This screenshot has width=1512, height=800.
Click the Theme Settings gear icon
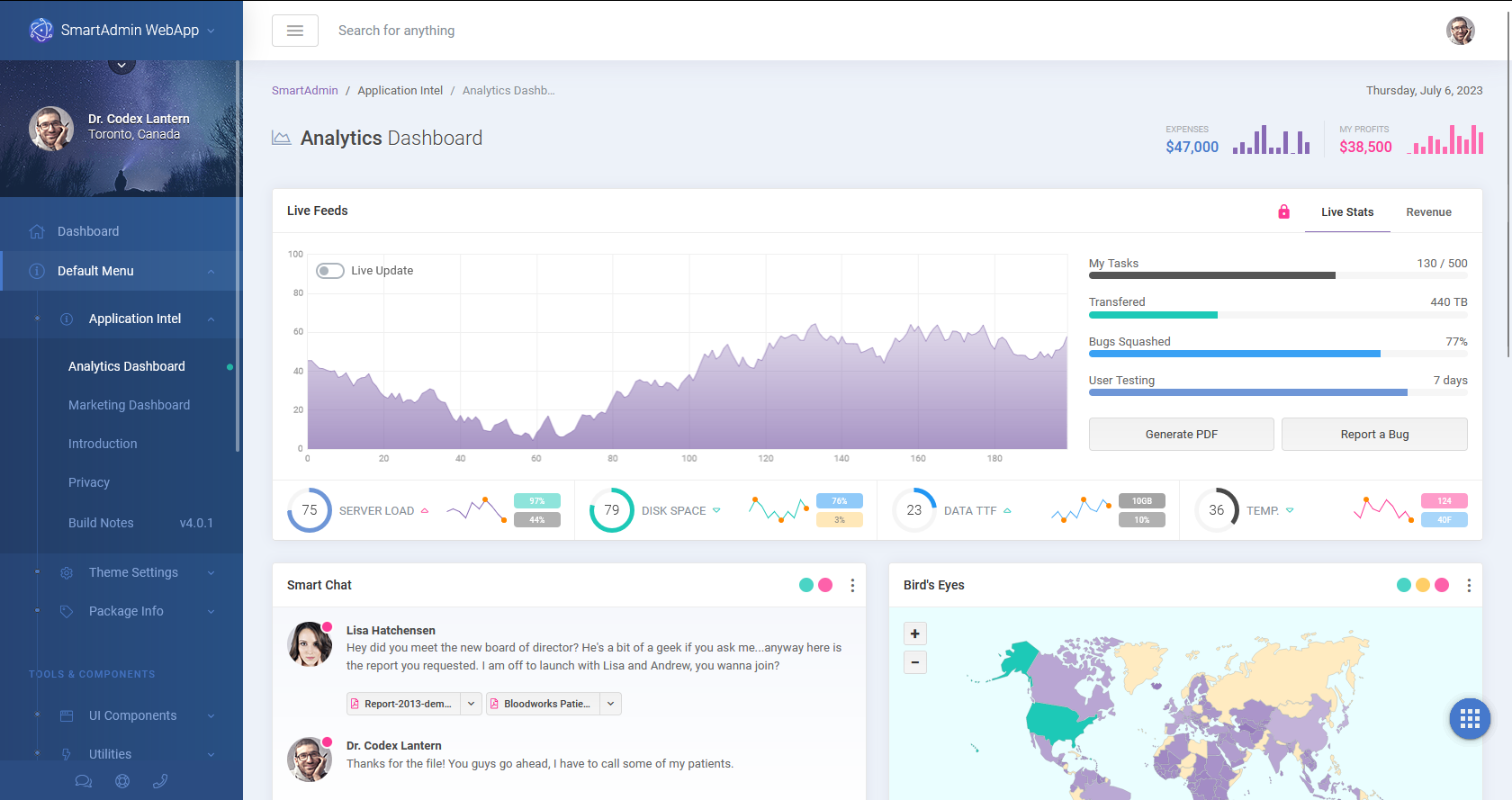point(67,572)
